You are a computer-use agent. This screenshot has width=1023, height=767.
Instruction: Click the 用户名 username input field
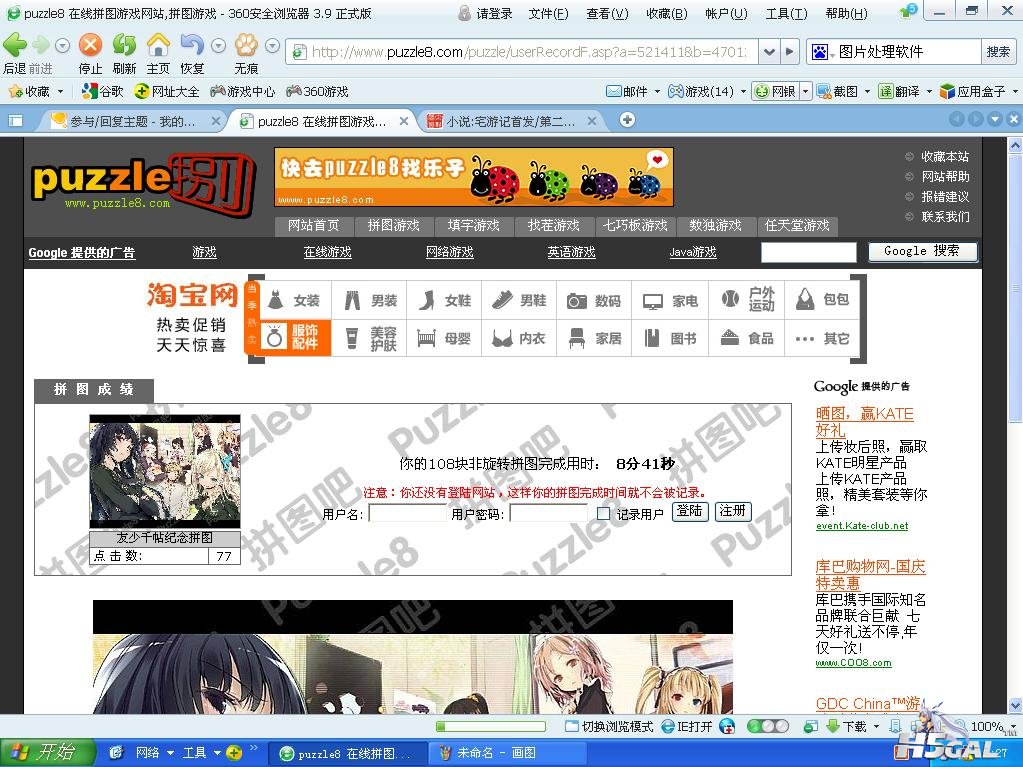[407, 513]
